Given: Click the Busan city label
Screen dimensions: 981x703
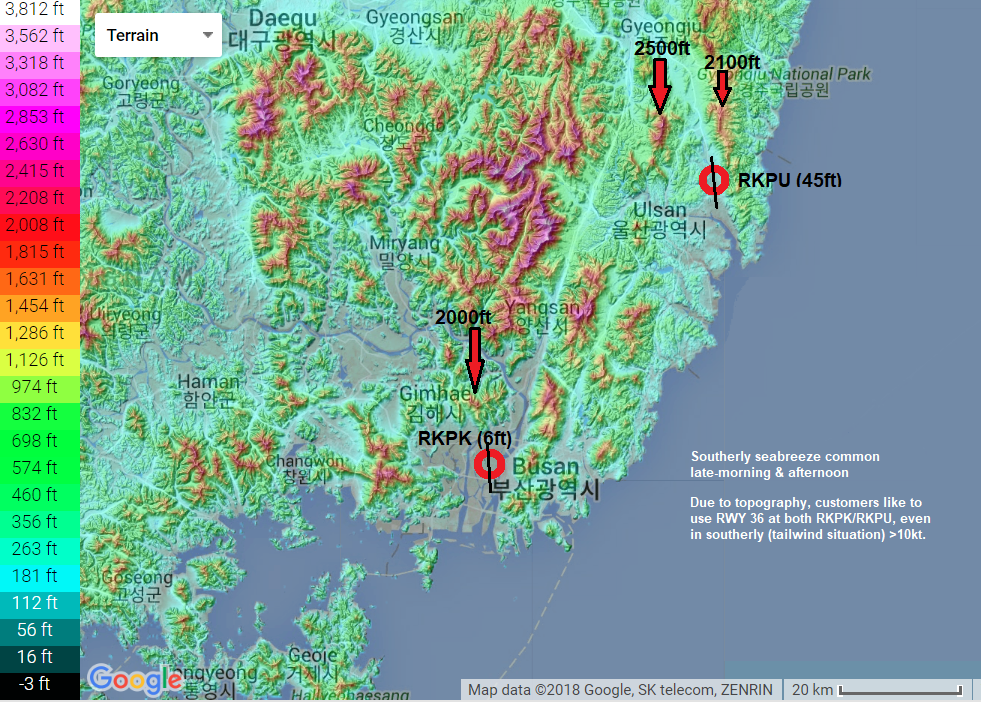Looking at the screenshot, I should point(546,467).
